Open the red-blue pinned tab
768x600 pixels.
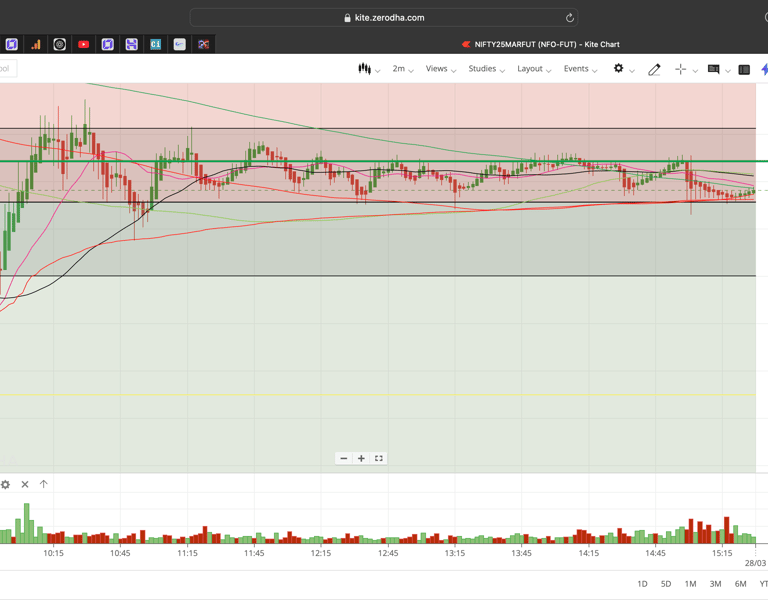[x=204, y=45]
